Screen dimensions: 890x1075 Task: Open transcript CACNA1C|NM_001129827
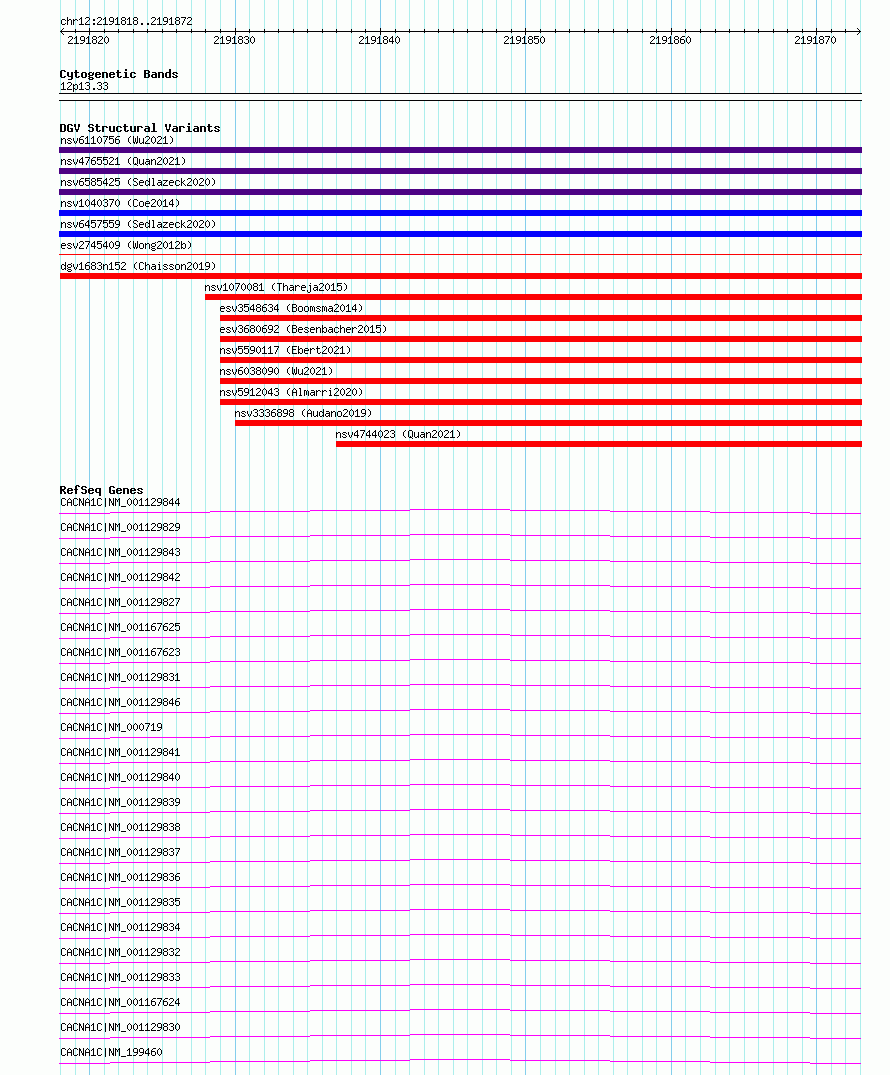[x=120, y=603]
